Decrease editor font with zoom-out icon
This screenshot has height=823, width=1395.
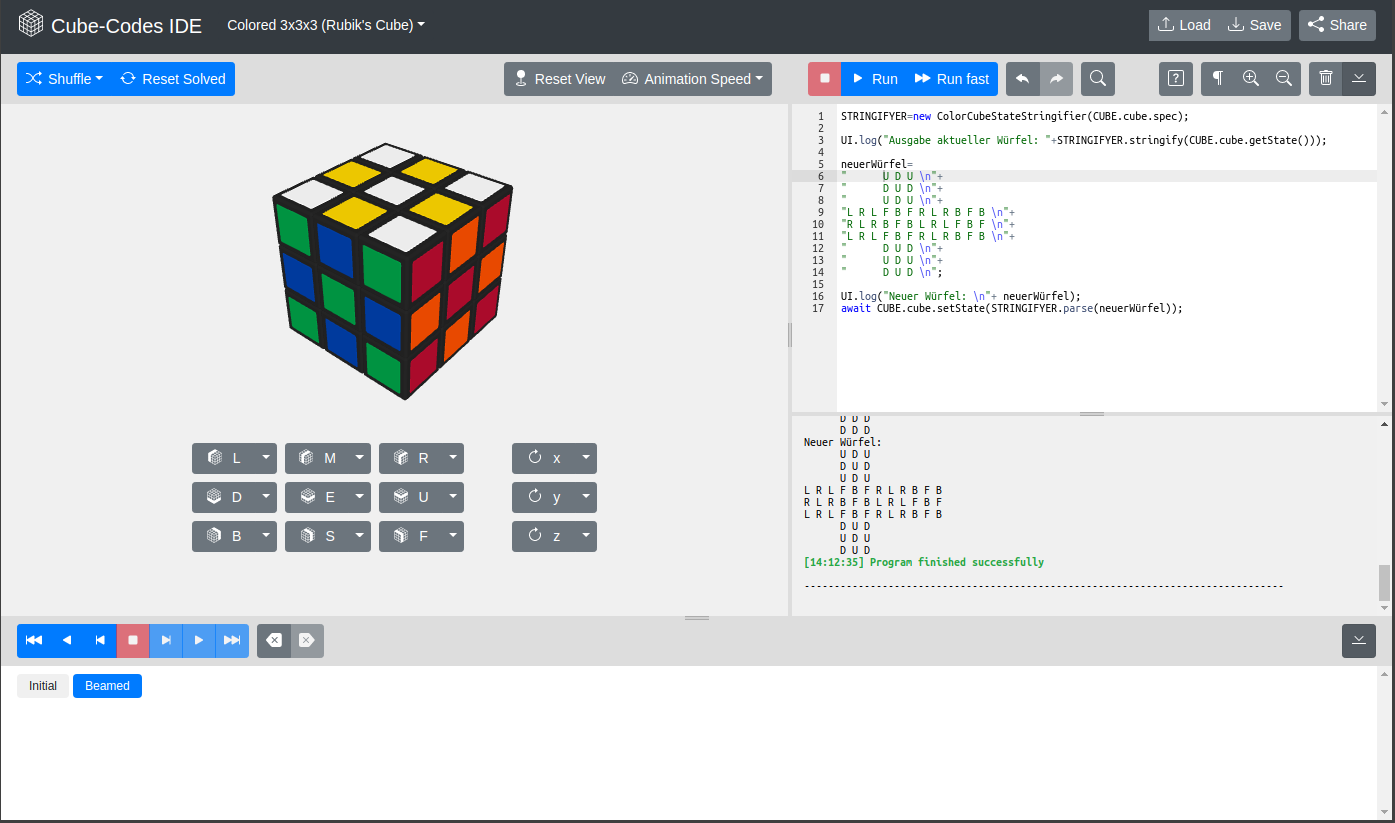[1283, 78]
